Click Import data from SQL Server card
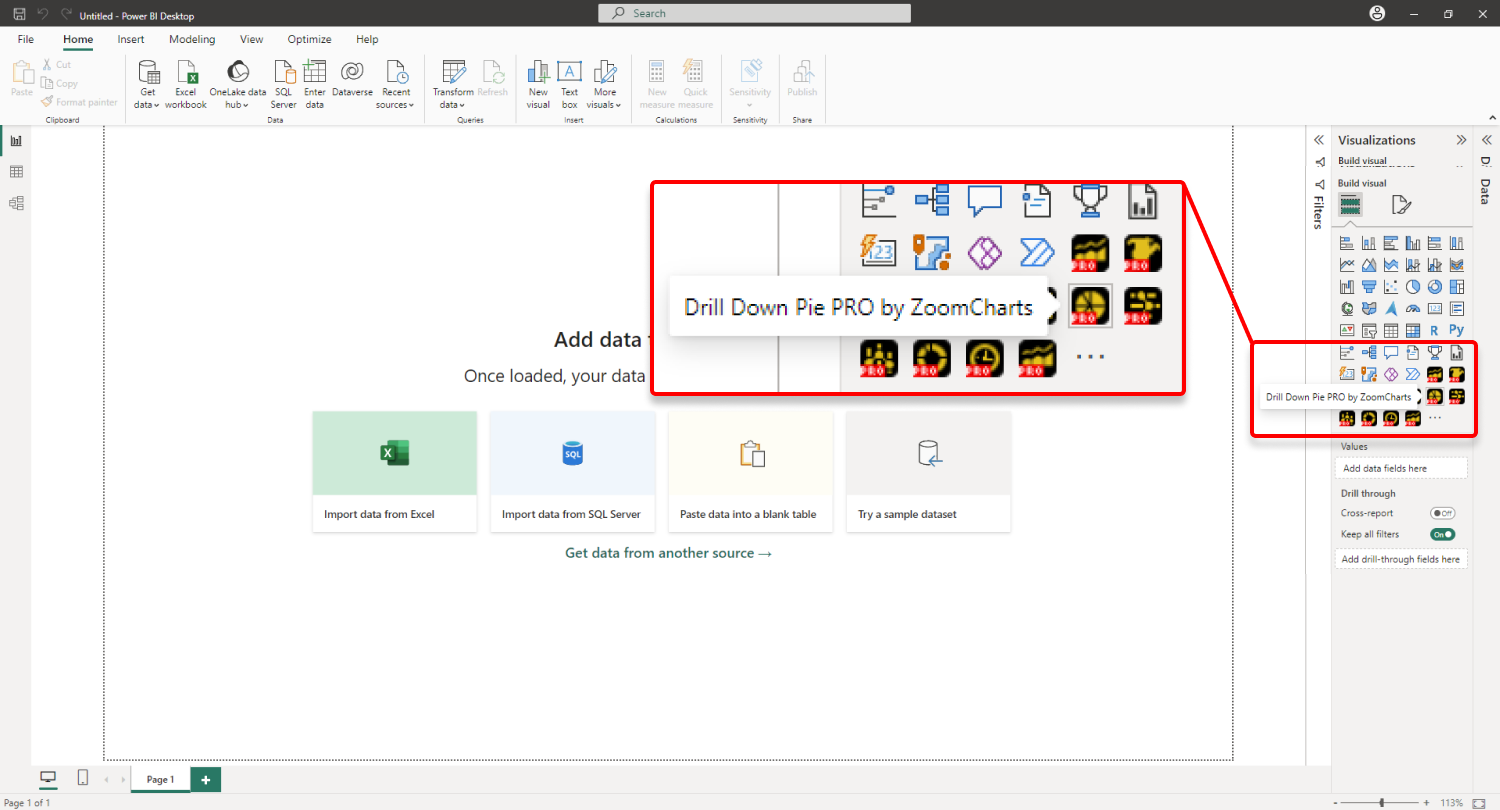This screenshot has width=1500, height=810. click(x=572, y=471)
